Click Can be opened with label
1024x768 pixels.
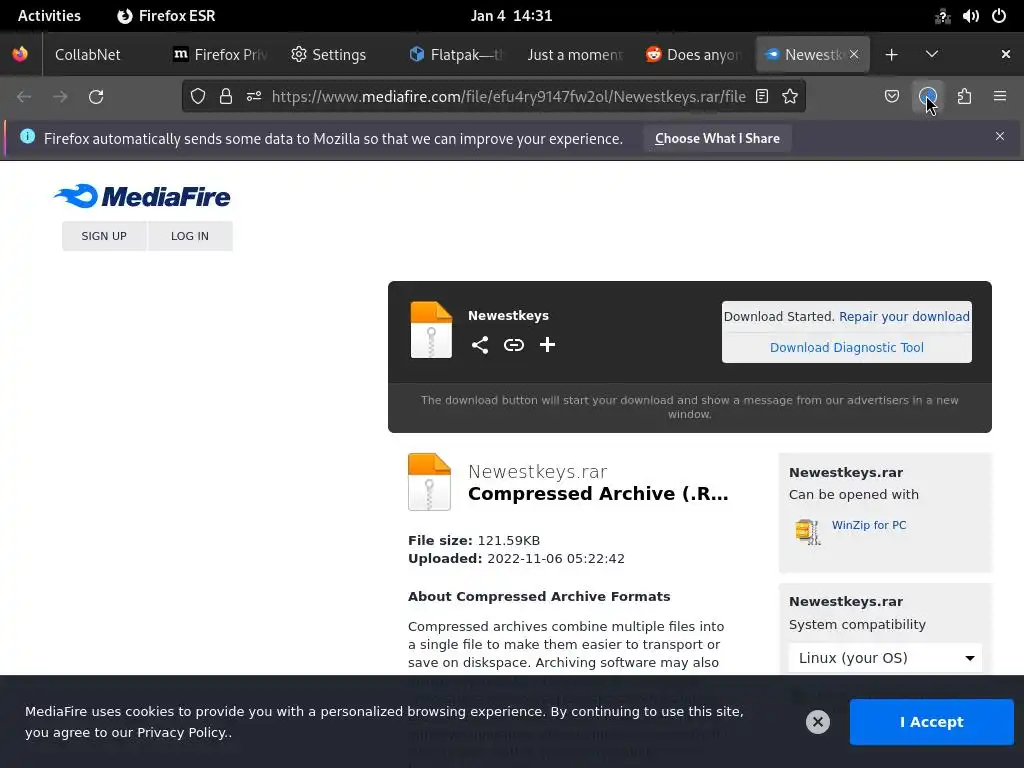[854, 494]
